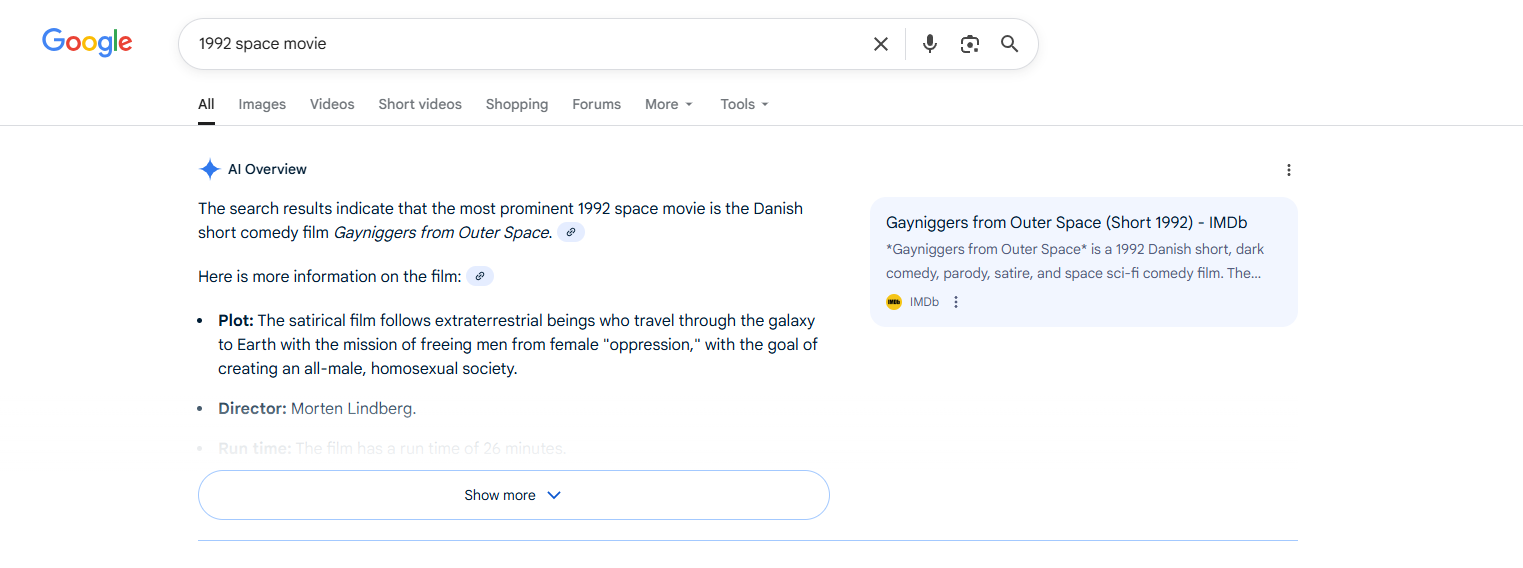Open the Forums tab

(597, 104)
